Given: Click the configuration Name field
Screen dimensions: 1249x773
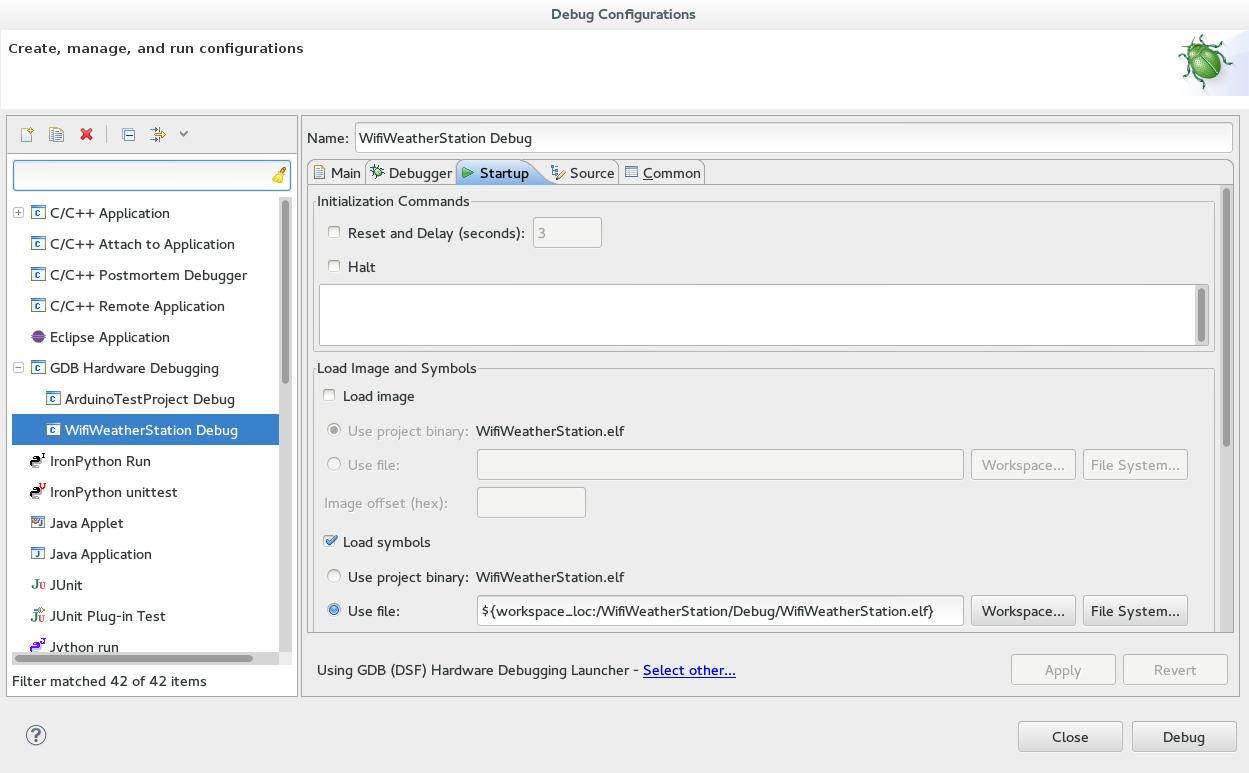Looking at the screenshot, I should (x=793, y=138).
